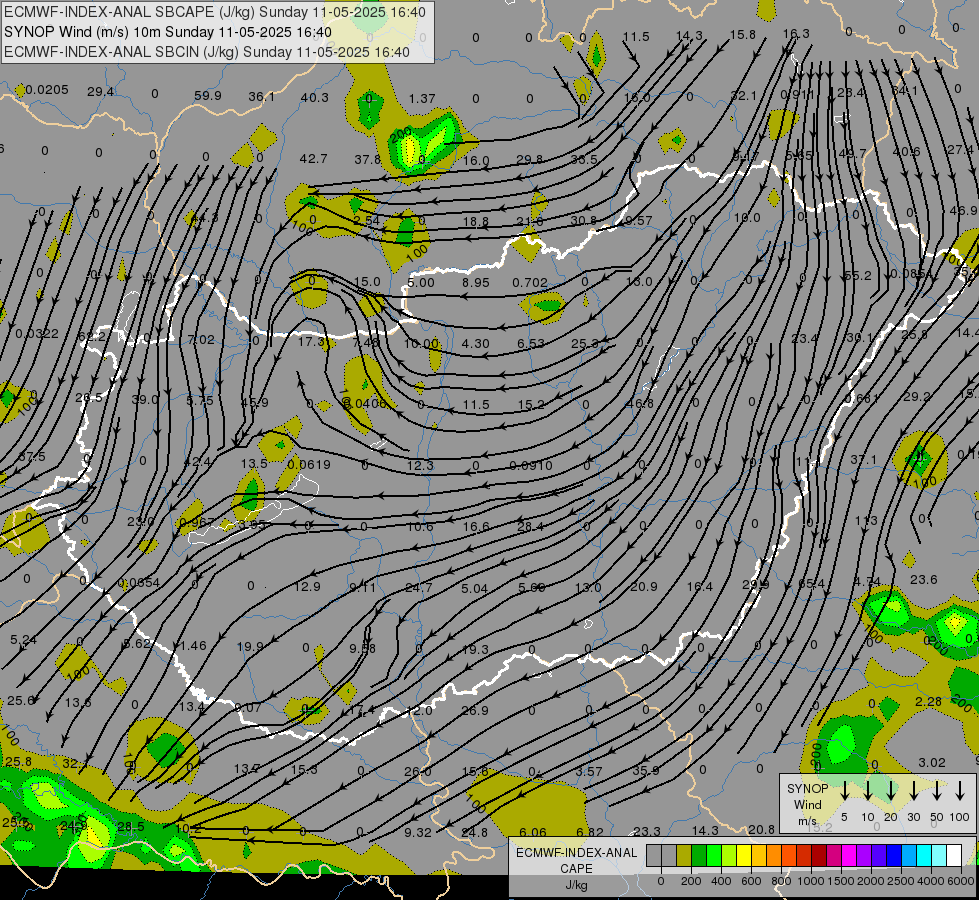Choose the deep blue CAPE legend swatch
979x900 pixels.
click(x=894, y=855)
